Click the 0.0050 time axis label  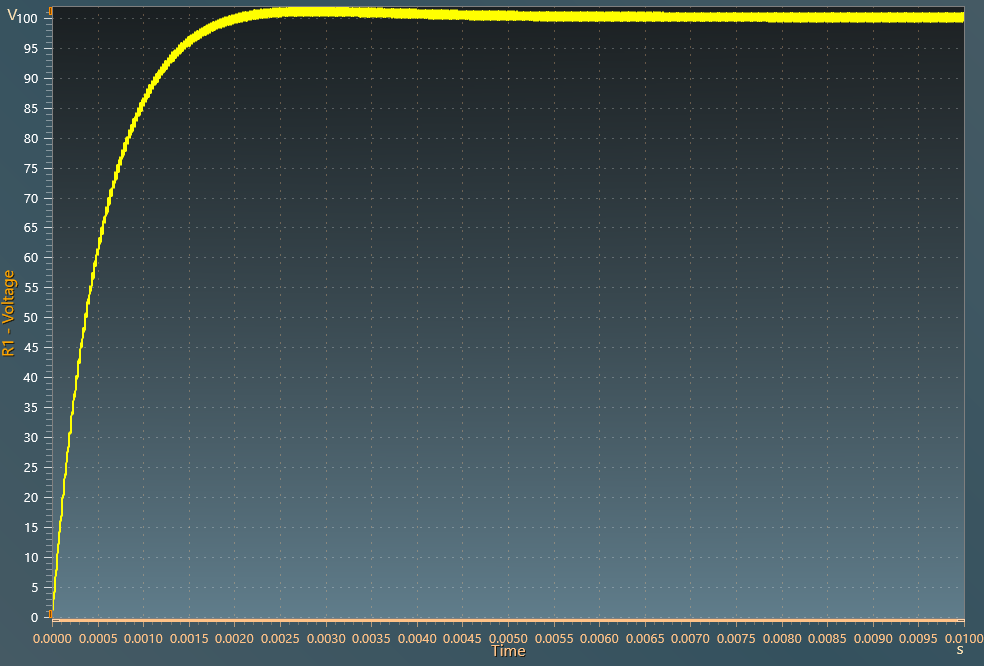(508, 637)
